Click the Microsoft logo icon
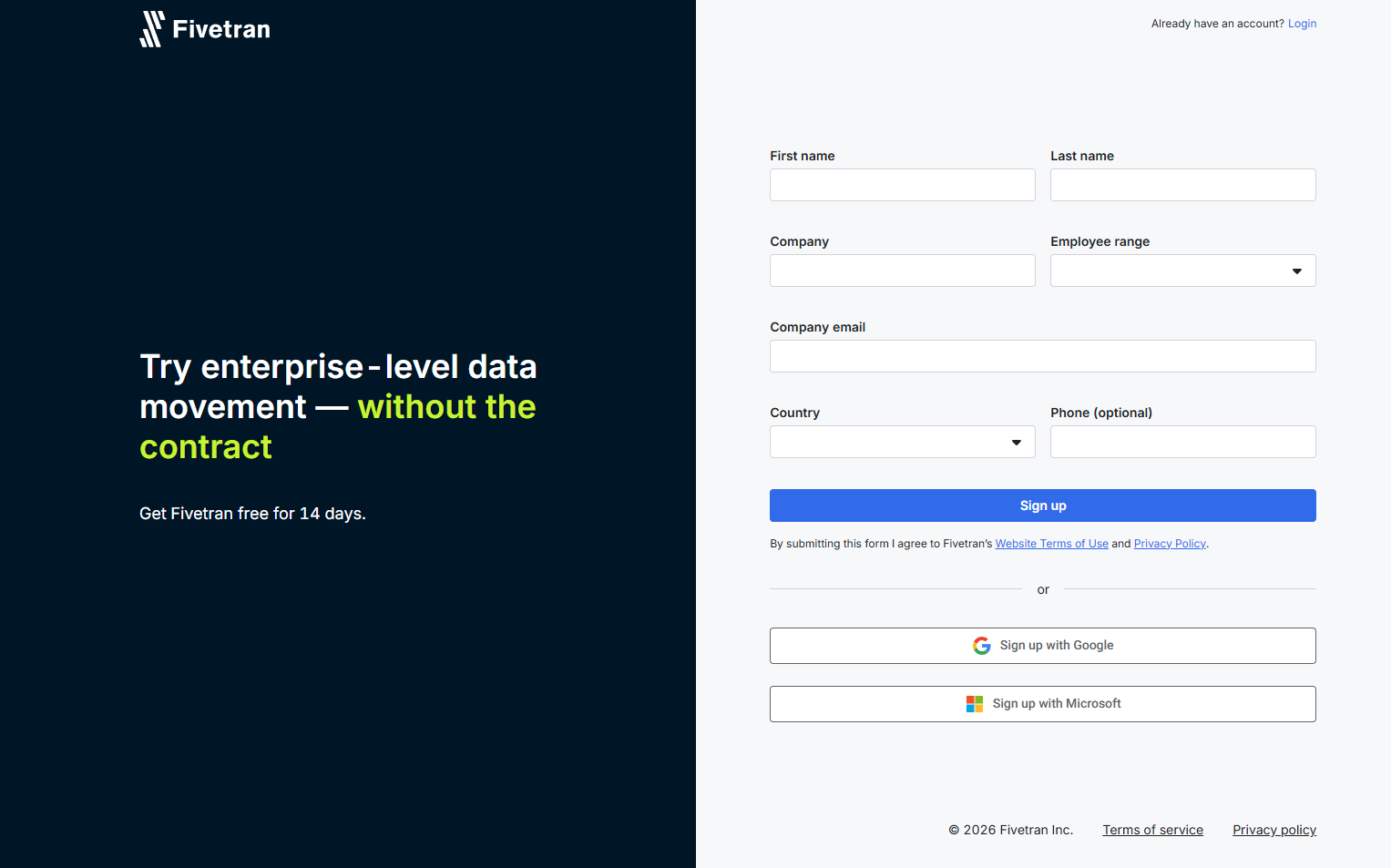 point(975,703)
